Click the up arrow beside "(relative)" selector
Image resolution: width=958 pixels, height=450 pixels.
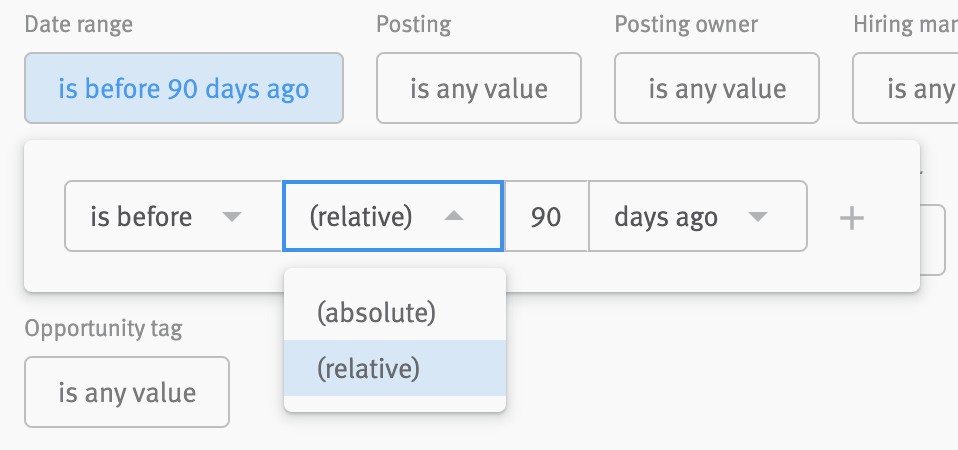[x=454, y=216]
